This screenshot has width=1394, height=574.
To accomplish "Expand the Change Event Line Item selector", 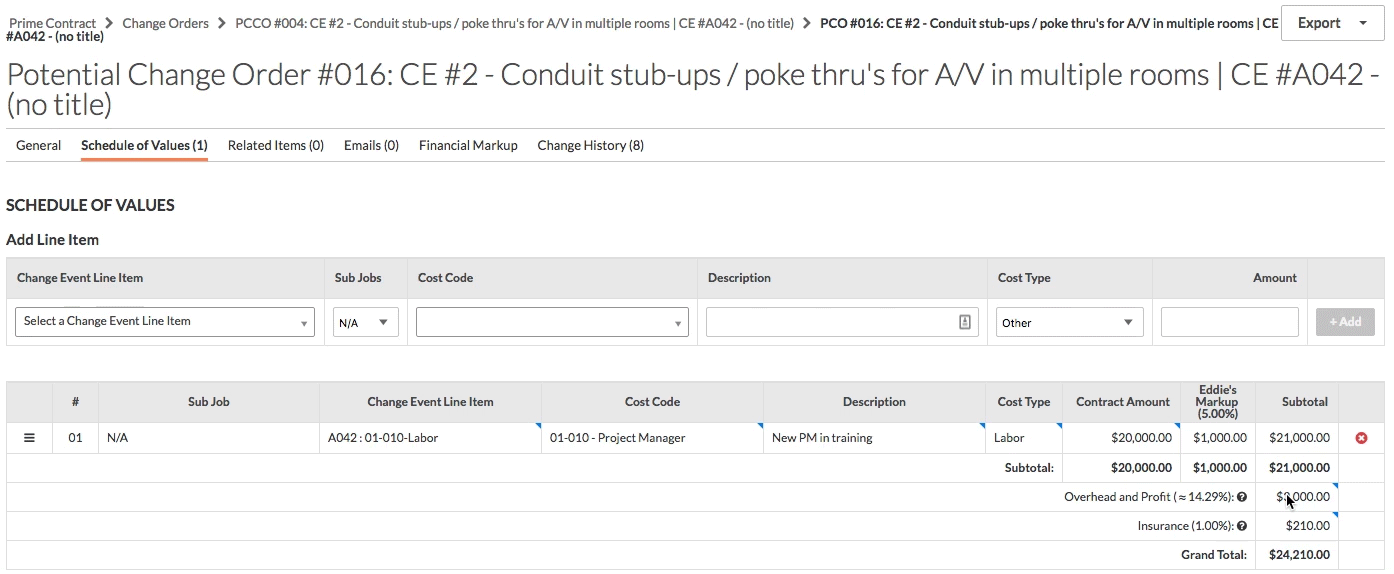I will (165, 322).
